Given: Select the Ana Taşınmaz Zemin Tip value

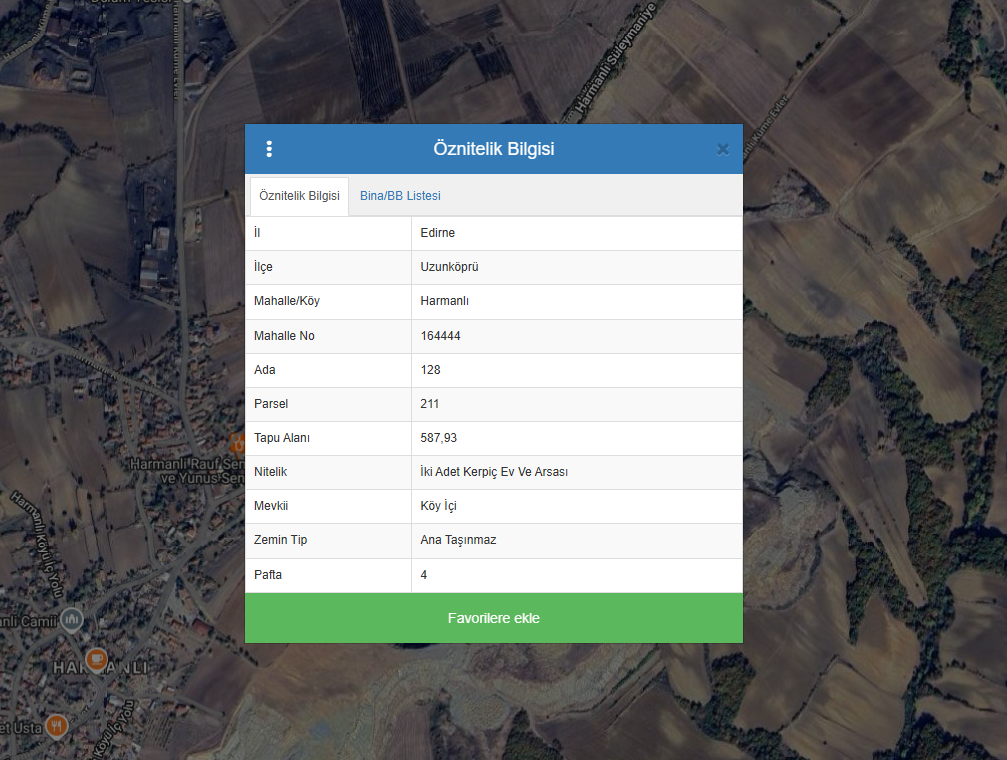Looking at the screenshot, I should (x=458, y=540).
